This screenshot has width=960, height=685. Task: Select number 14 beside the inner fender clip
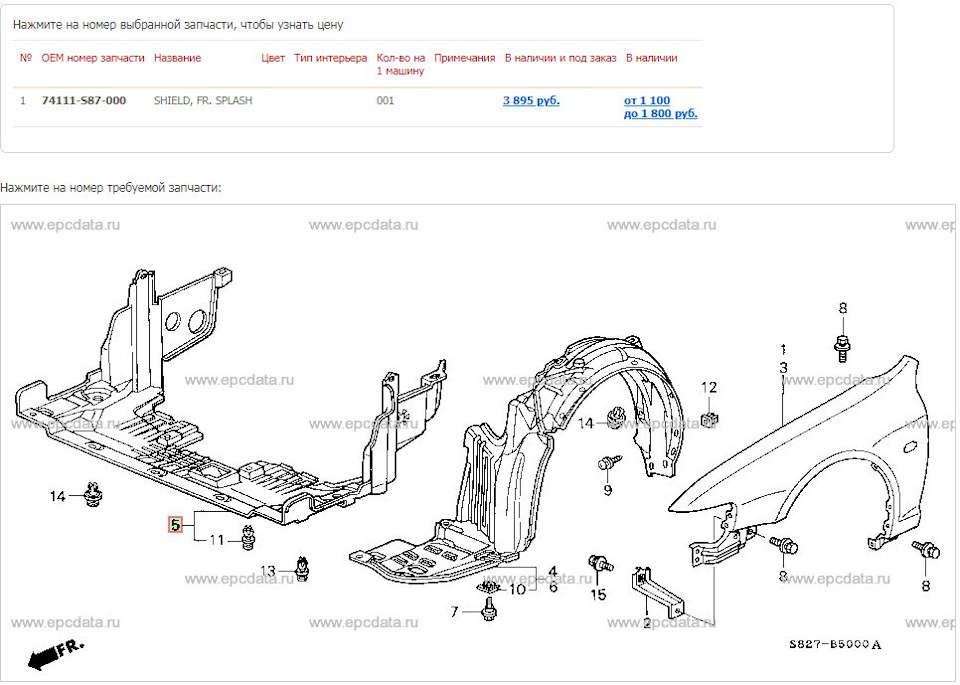(x=586, y=423)
